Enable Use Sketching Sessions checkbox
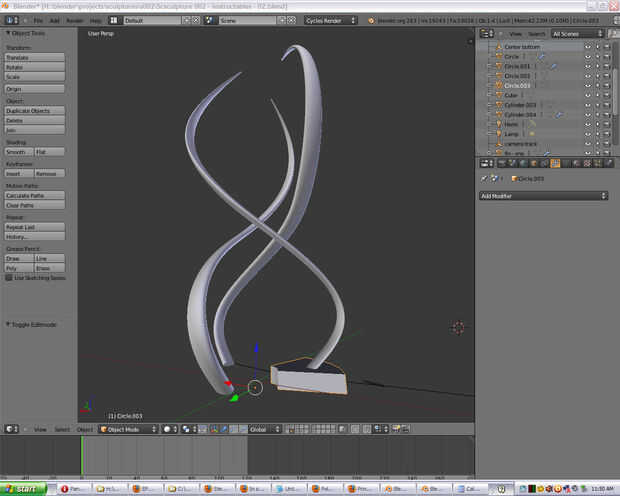Viewport: 620px width, 496px height. point(9,278)
